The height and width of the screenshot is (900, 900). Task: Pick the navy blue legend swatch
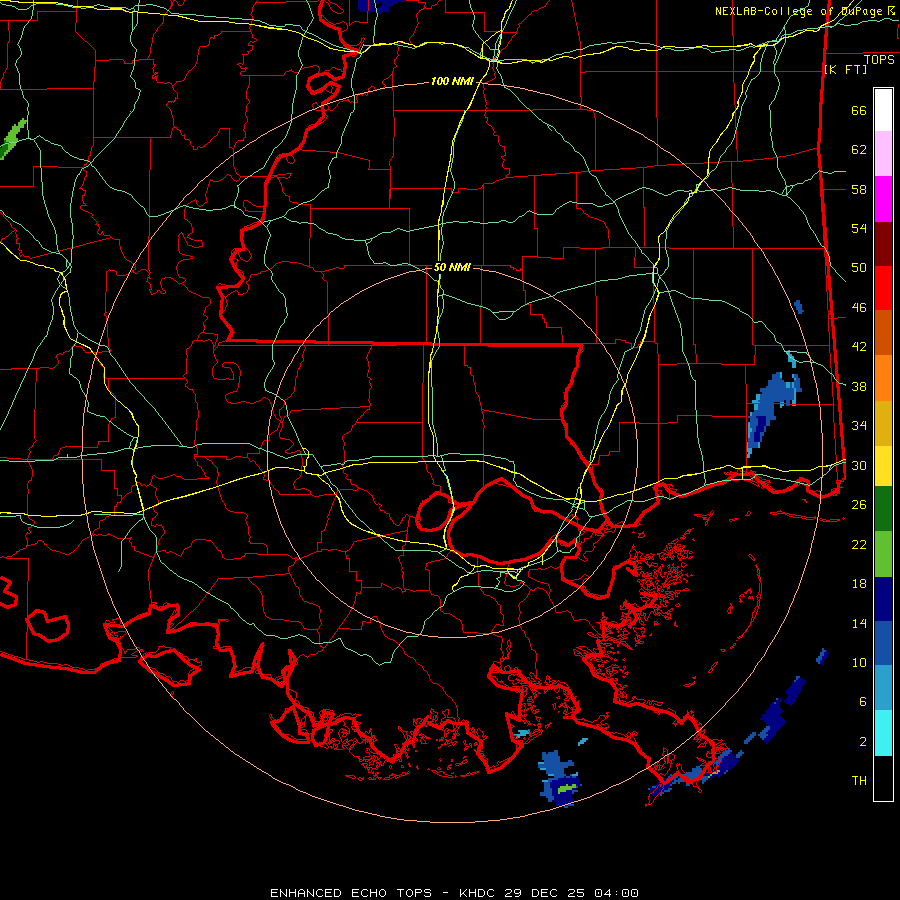[x=883, y=599]
